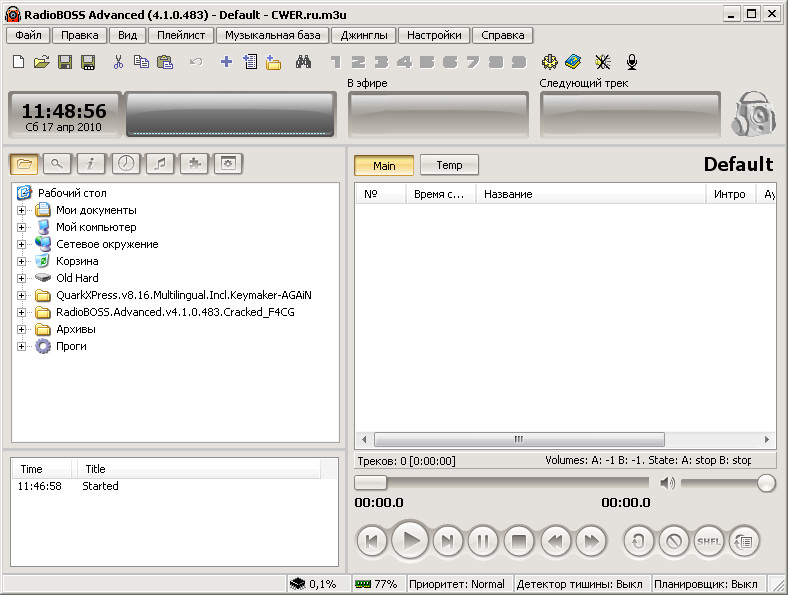The height and width of the screenshot is (595, 788).
Task: Click the blue plus add-track icon
Action: point(226,62)
